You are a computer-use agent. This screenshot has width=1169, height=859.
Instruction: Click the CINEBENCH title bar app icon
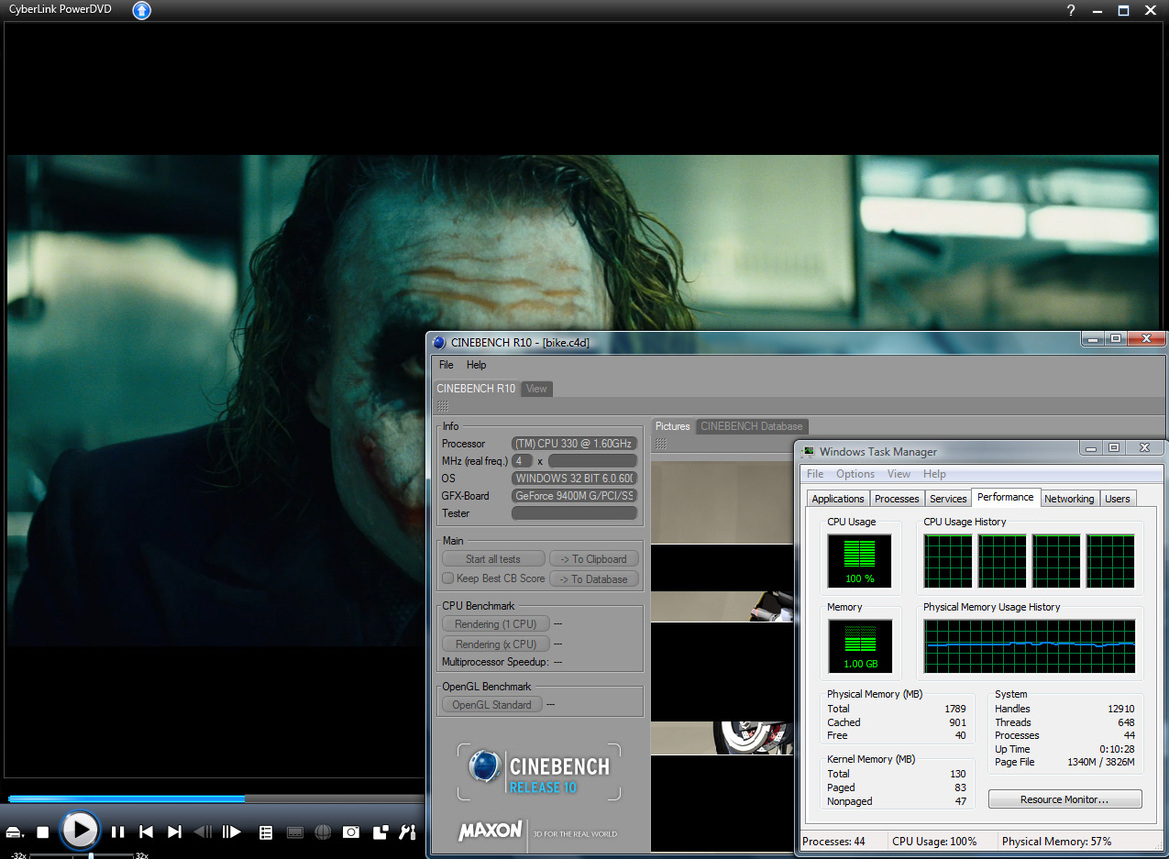439,343
